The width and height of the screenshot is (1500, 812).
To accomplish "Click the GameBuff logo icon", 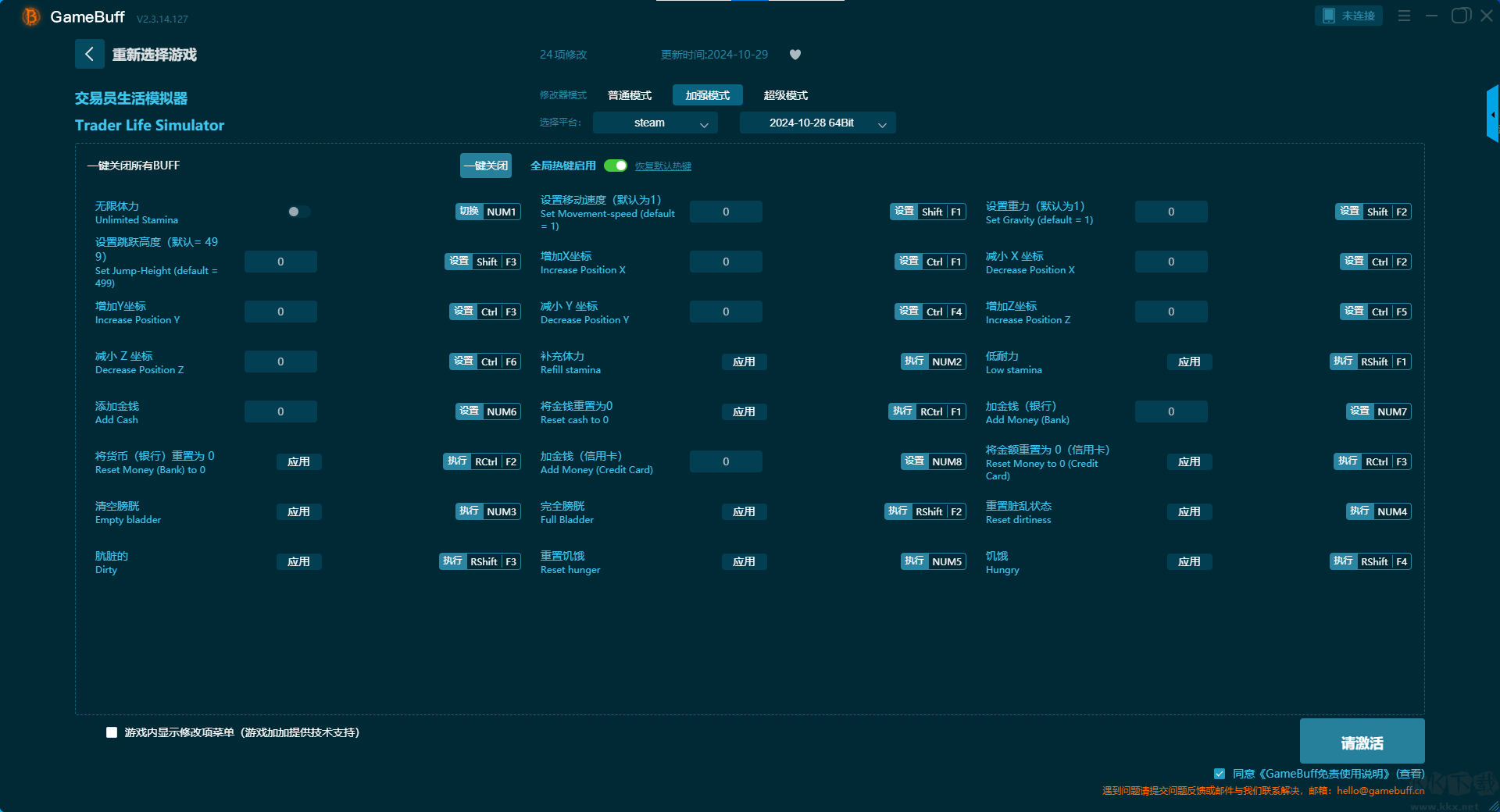I will click(30, 16).
